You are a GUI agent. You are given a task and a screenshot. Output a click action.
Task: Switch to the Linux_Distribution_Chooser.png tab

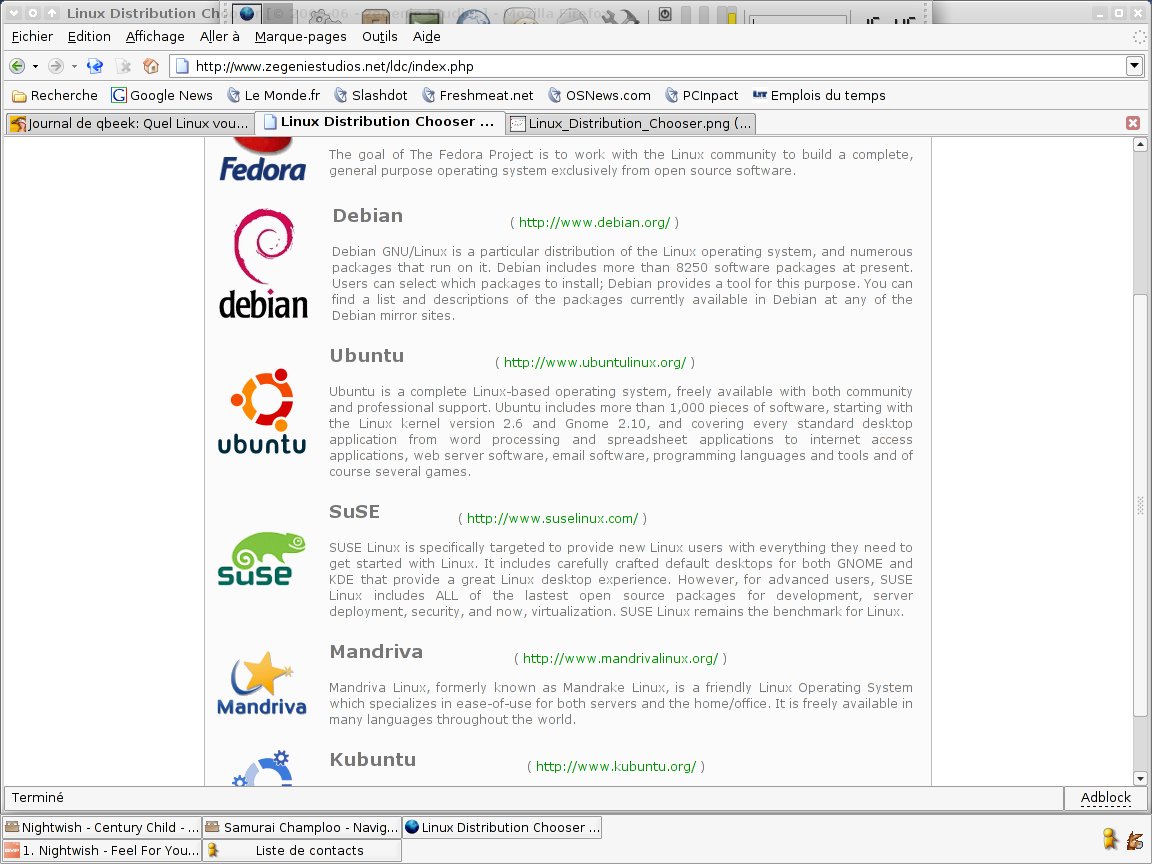631,123
